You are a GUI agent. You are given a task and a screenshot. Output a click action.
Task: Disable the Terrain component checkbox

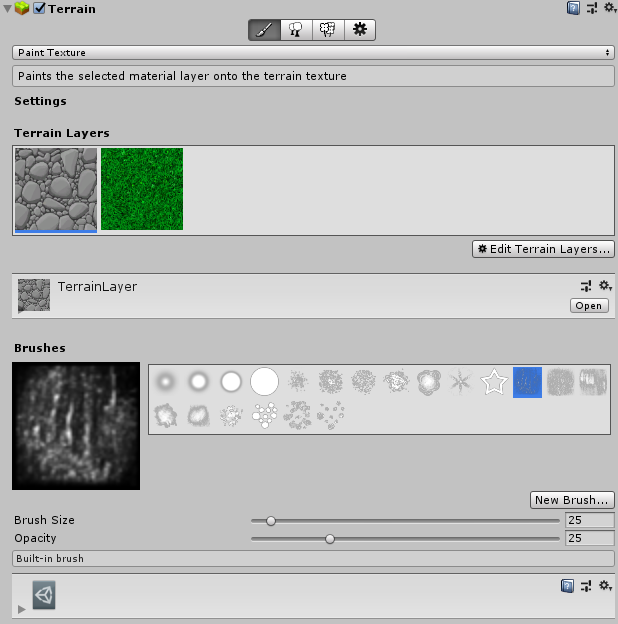(39, 8)
